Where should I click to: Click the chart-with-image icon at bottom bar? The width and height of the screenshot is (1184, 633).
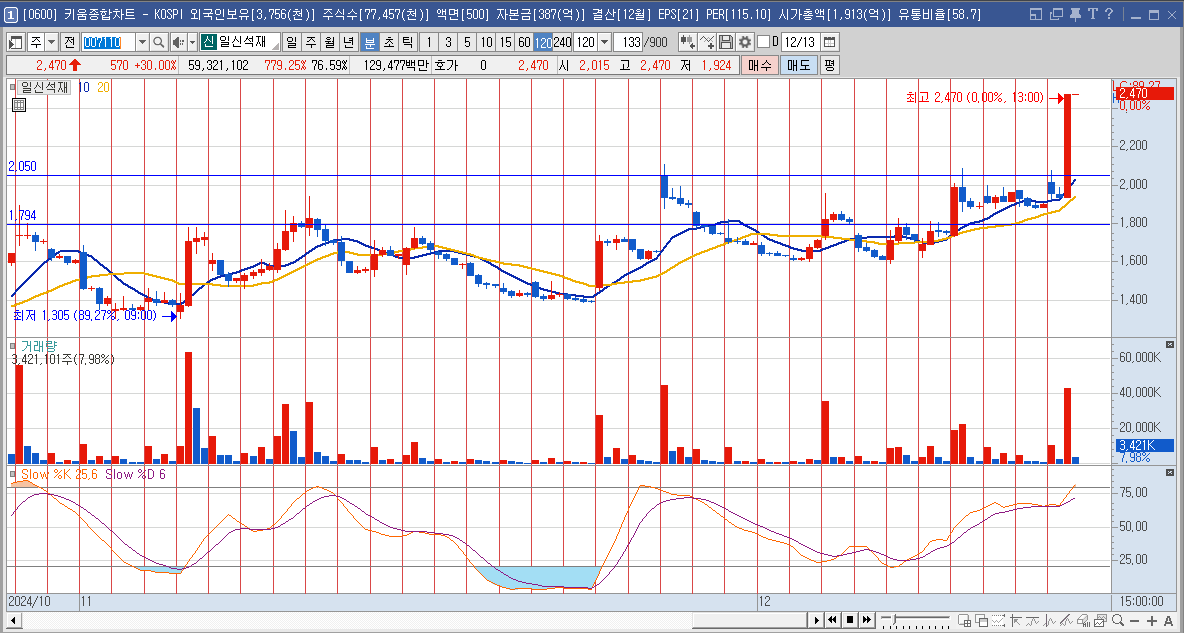click(x=1100, y=620)
